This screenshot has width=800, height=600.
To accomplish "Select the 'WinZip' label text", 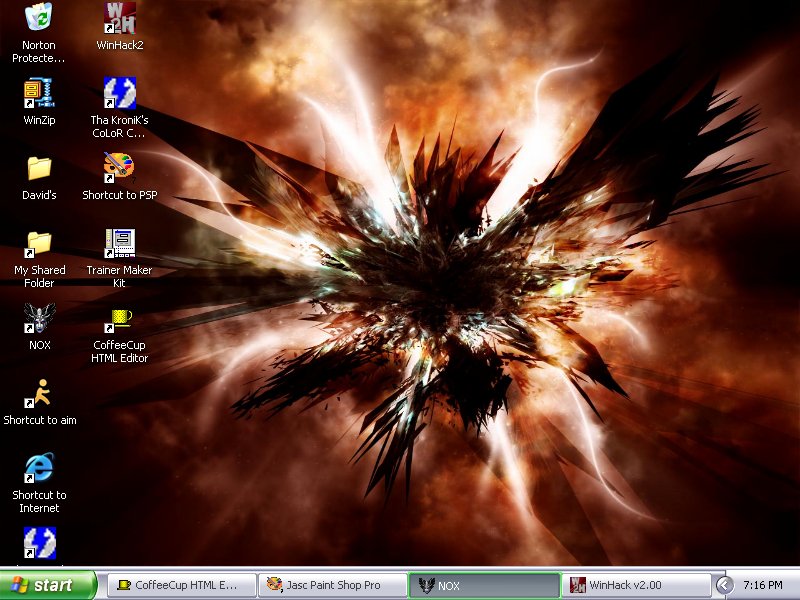I will coord(39,120).
